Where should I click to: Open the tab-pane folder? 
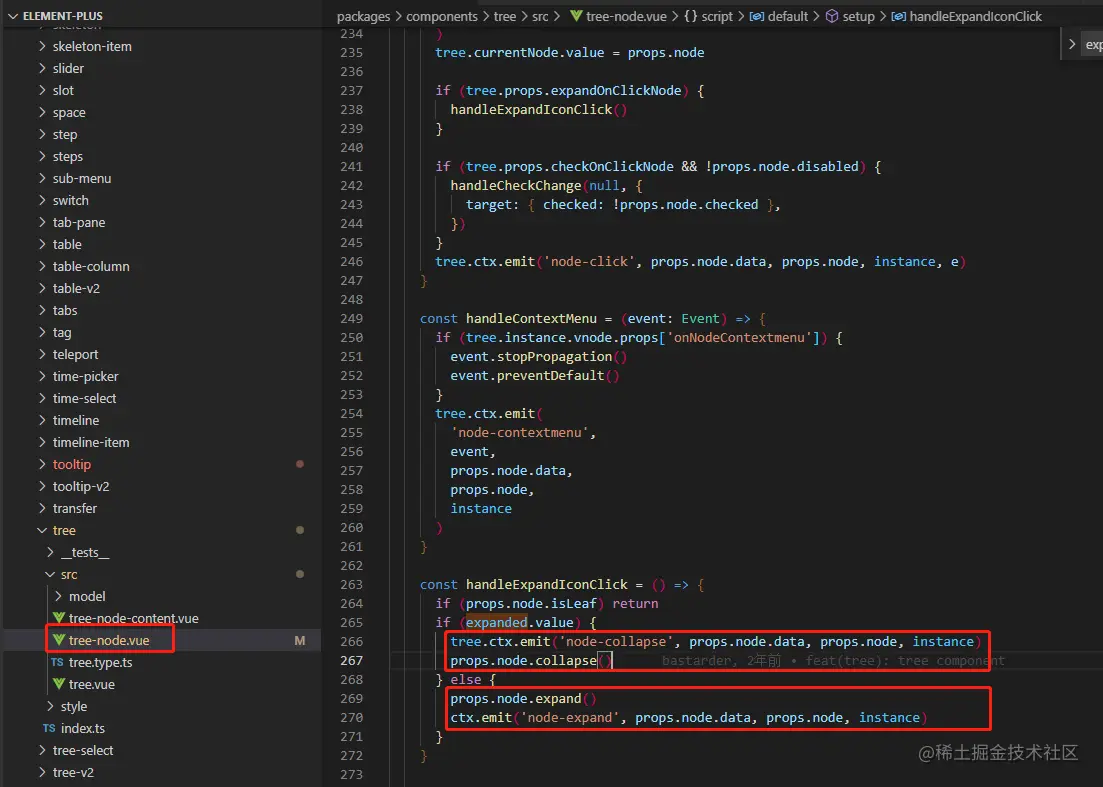79,222
